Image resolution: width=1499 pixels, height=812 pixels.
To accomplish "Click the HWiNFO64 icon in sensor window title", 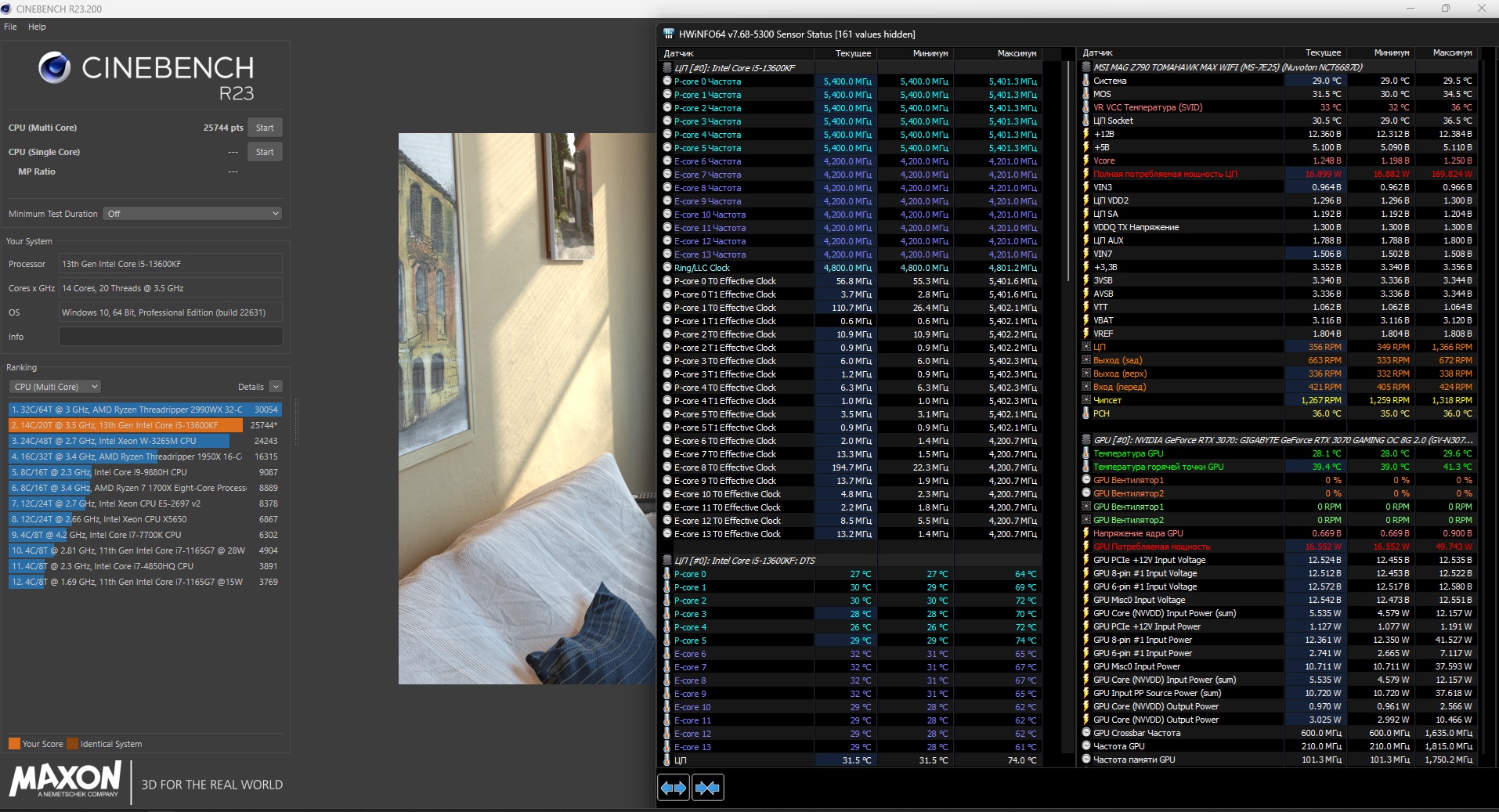I will pyautogui.click(x=668, y=34).
